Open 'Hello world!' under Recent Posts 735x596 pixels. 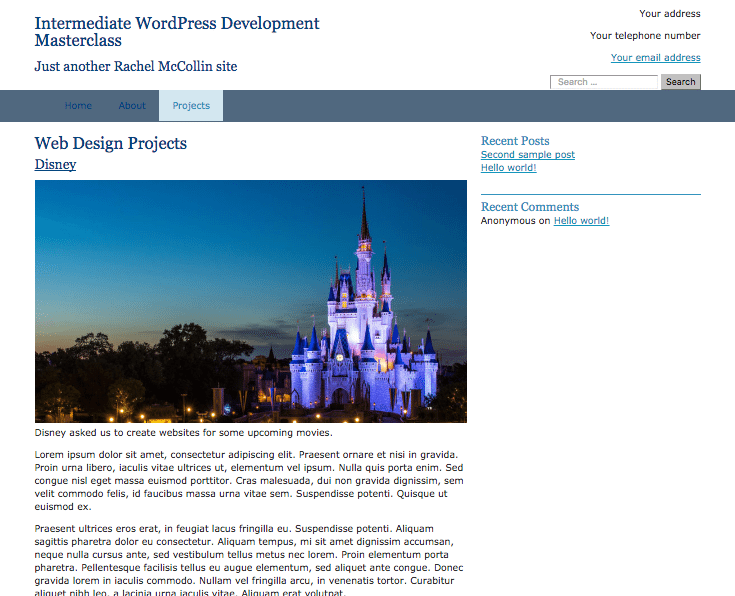pos(508,168)
